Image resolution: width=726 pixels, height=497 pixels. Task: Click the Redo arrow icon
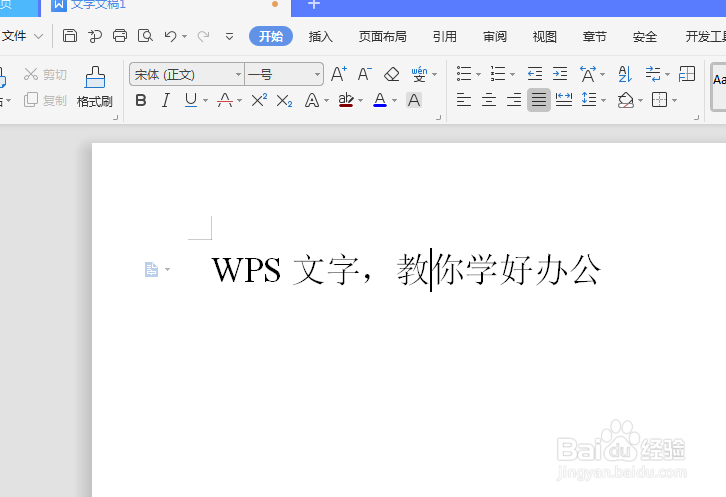tap(203, 36)
